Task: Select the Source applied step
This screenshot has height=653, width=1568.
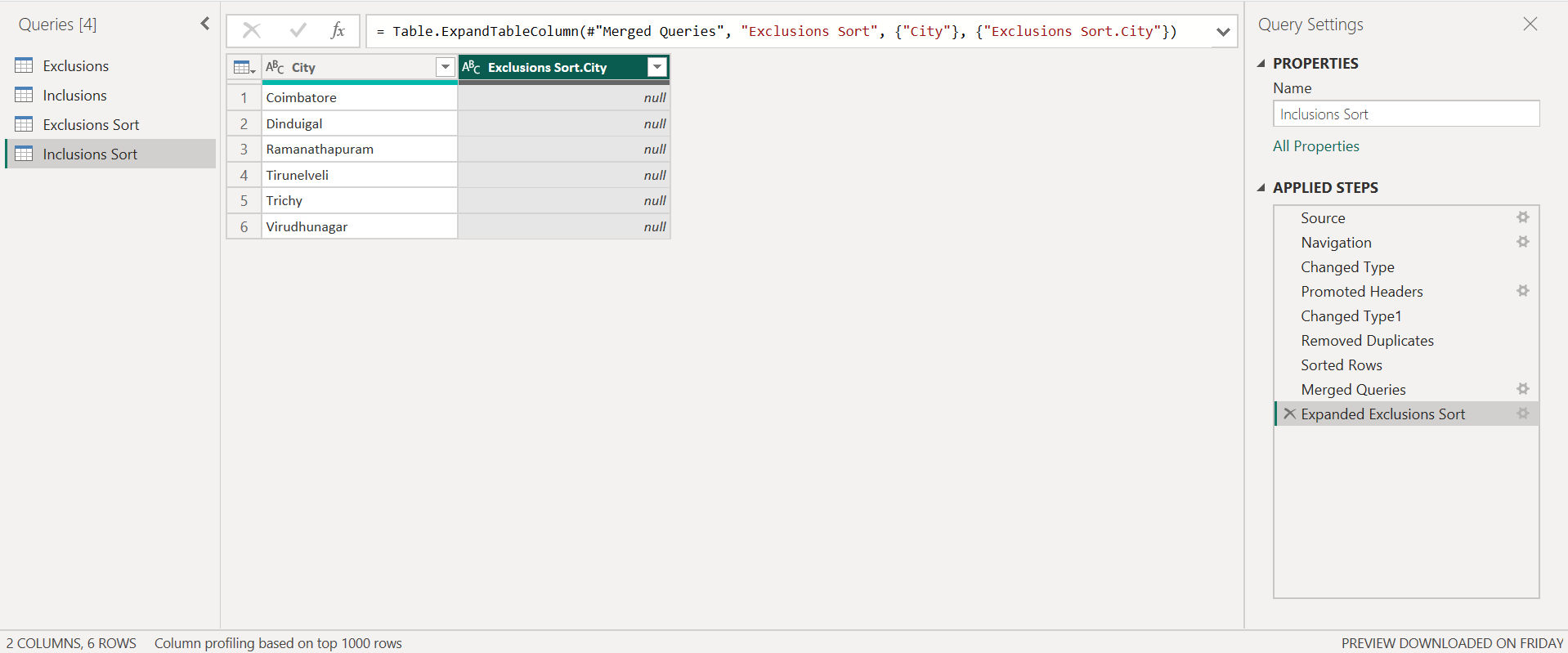Action: 1406,218
